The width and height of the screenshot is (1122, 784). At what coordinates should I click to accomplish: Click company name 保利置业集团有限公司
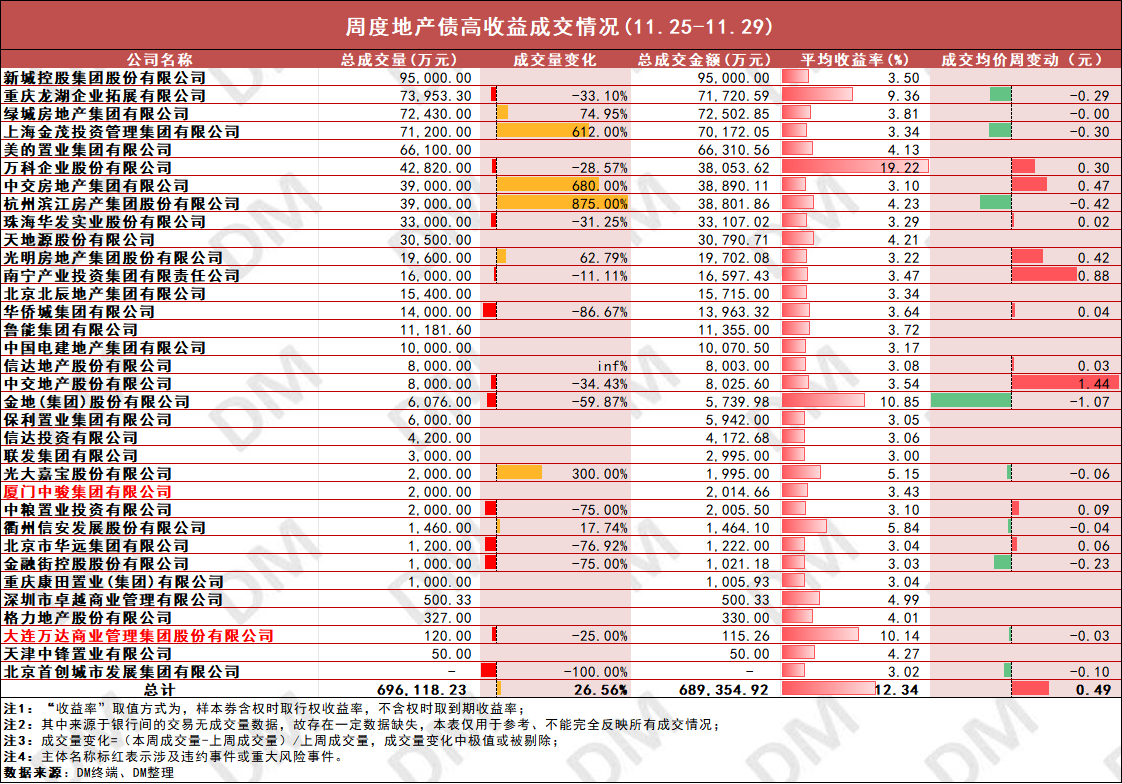(x=87, y=419)
